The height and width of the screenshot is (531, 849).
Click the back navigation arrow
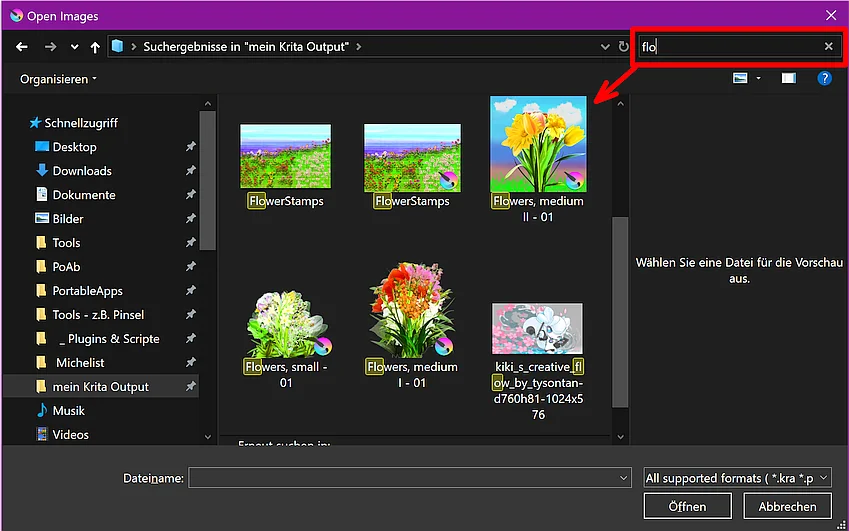(x=22, y=47)
